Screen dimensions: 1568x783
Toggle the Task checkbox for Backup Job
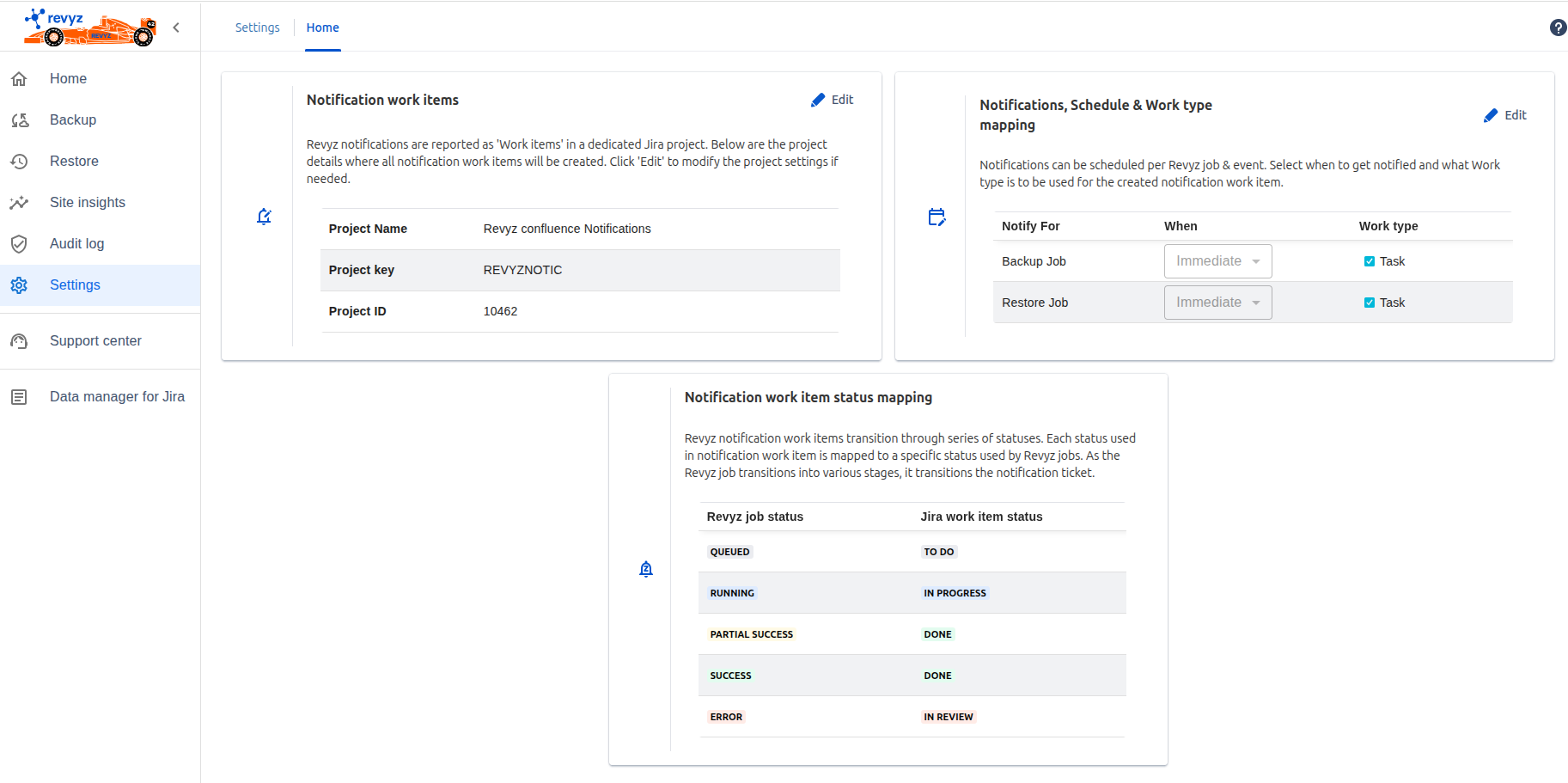point(1369,261)
